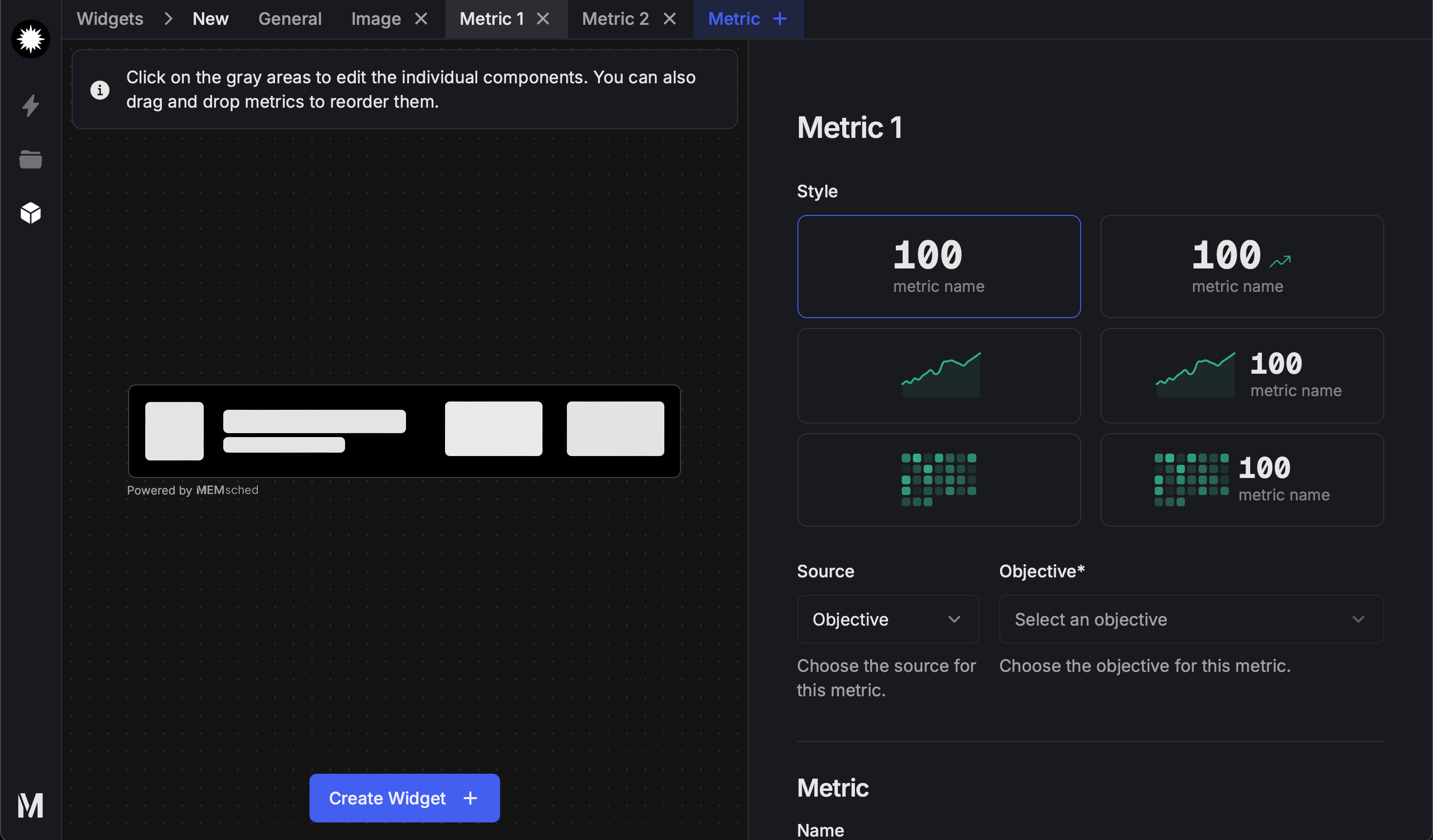Click the info icon in the notice banner
The image size is (1433, 840).
coord(100,90)
